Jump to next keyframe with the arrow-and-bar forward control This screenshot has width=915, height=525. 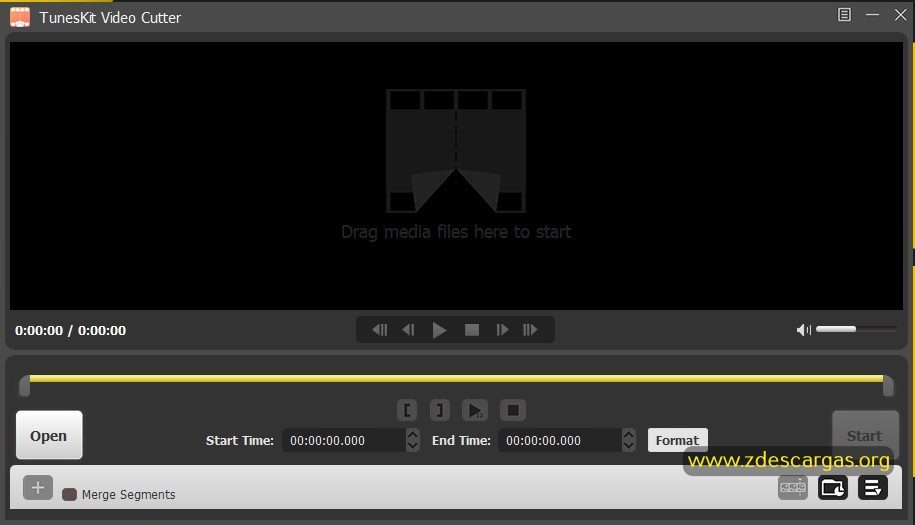tap(530, 330)
